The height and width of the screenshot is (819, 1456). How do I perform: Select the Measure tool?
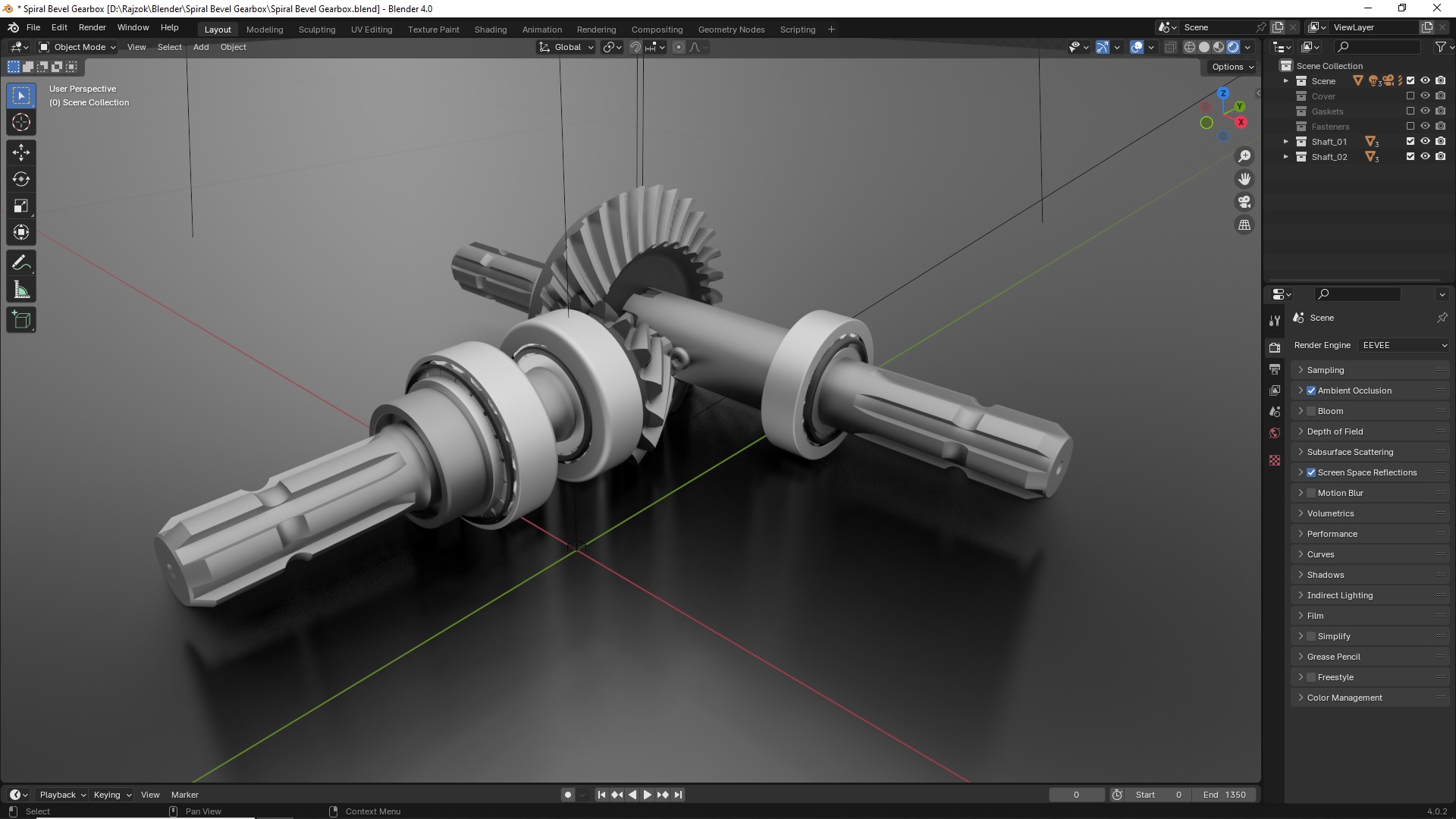[20, 290]
